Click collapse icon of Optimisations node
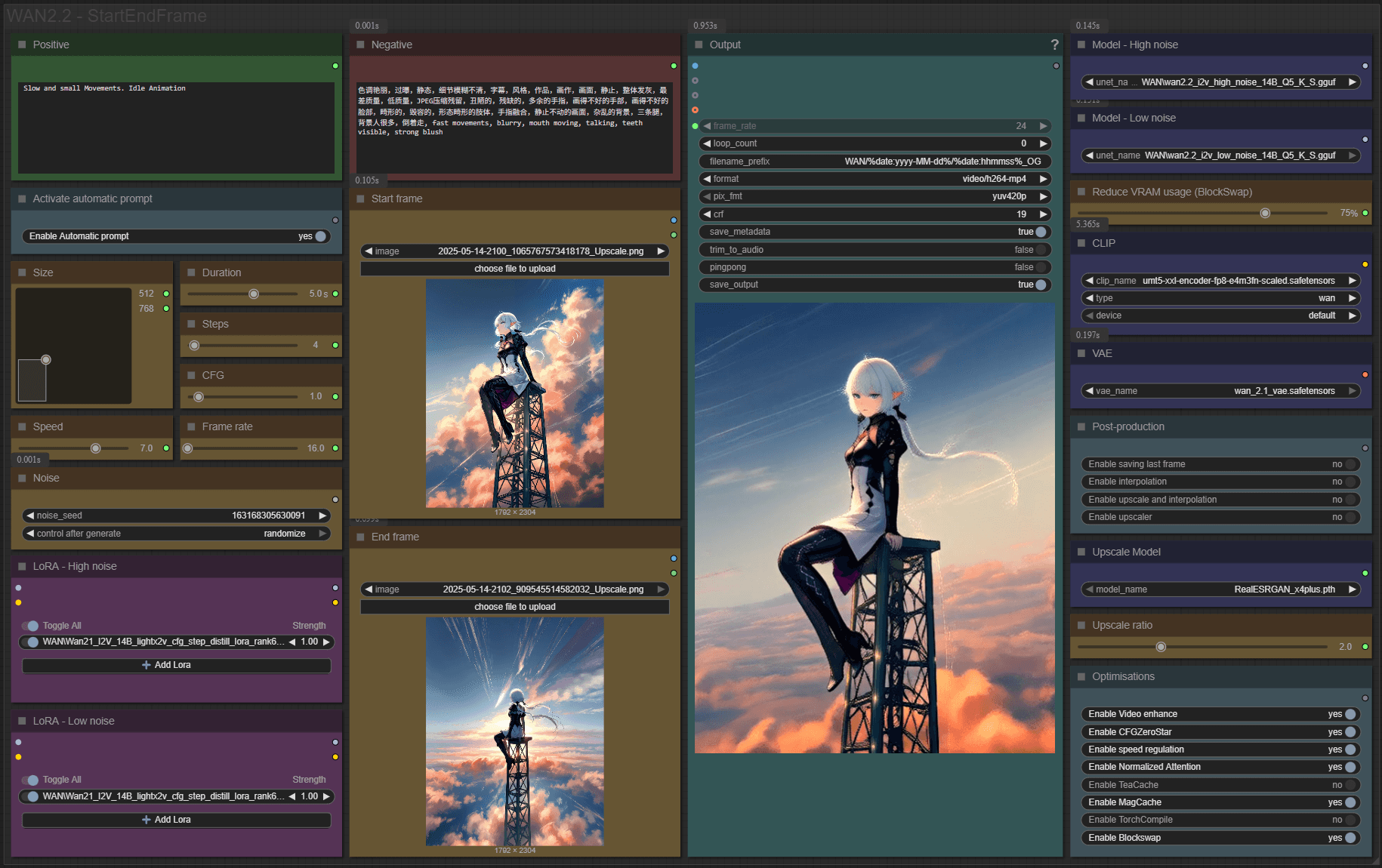This screenshot has width=1382, height=868. point(1081,676)
